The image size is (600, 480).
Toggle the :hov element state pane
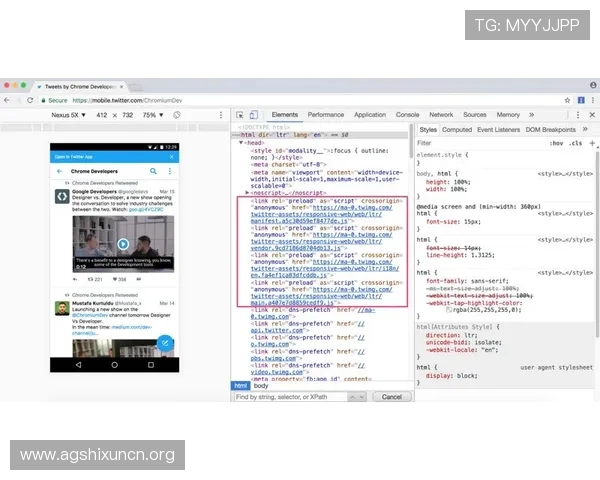(x=556, y=143)
